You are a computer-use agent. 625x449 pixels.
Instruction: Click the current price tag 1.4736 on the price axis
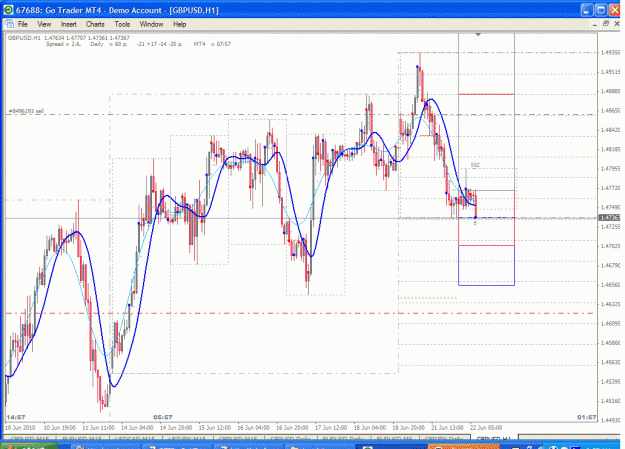tap(610, 218)
